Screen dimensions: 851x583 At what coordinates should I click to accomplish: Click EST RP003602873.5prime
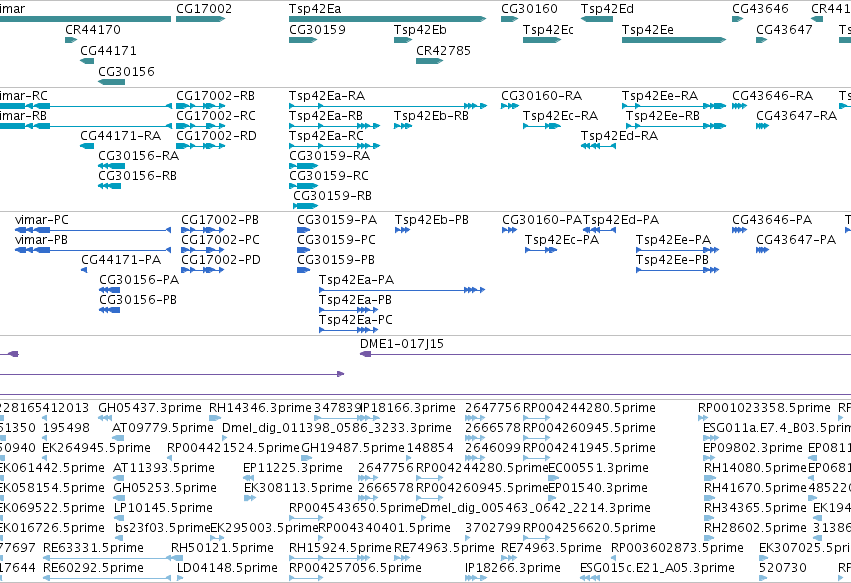tap(677, 548)
